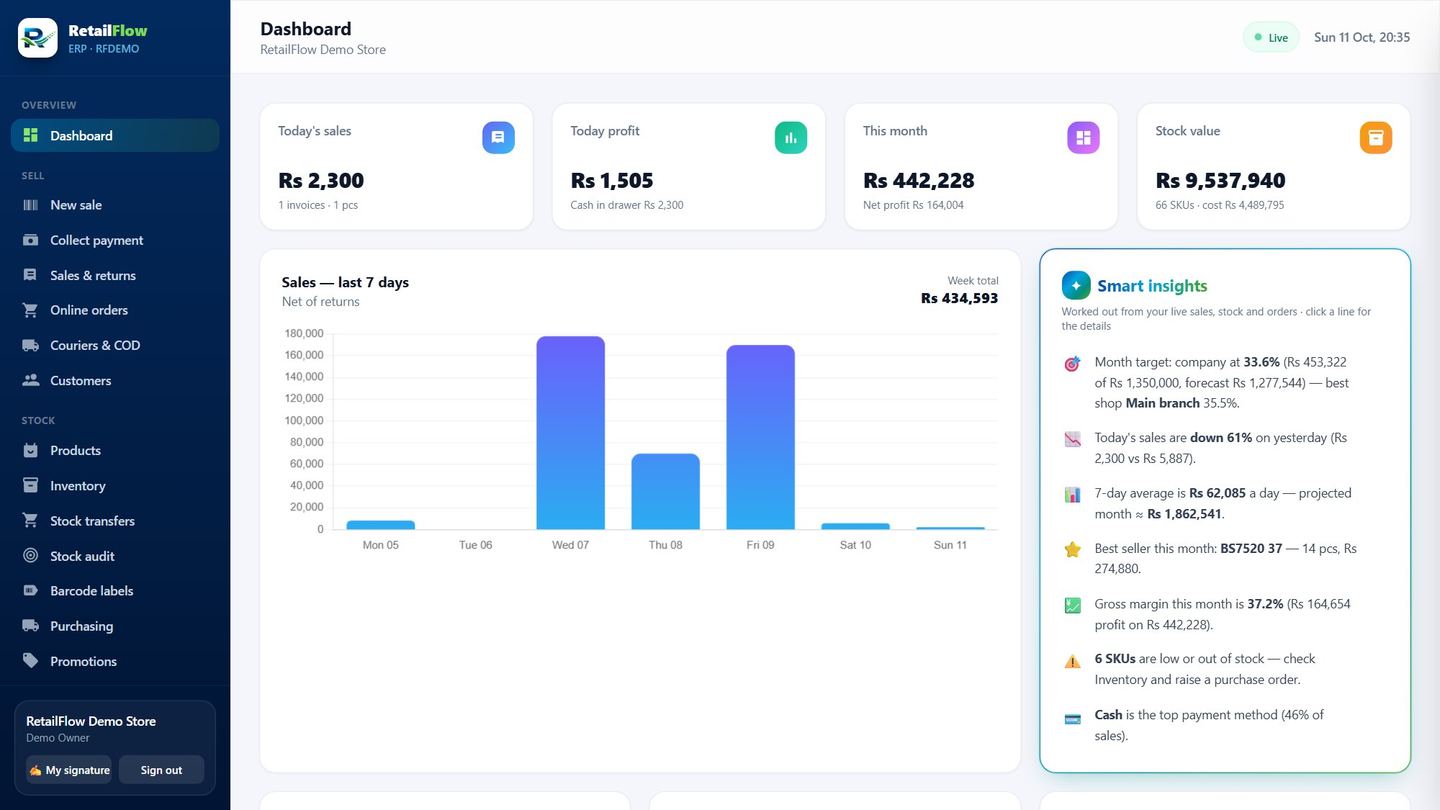Click the truck icon beside Purchasing
1440x810 pixels.
[x=31, y=626]
